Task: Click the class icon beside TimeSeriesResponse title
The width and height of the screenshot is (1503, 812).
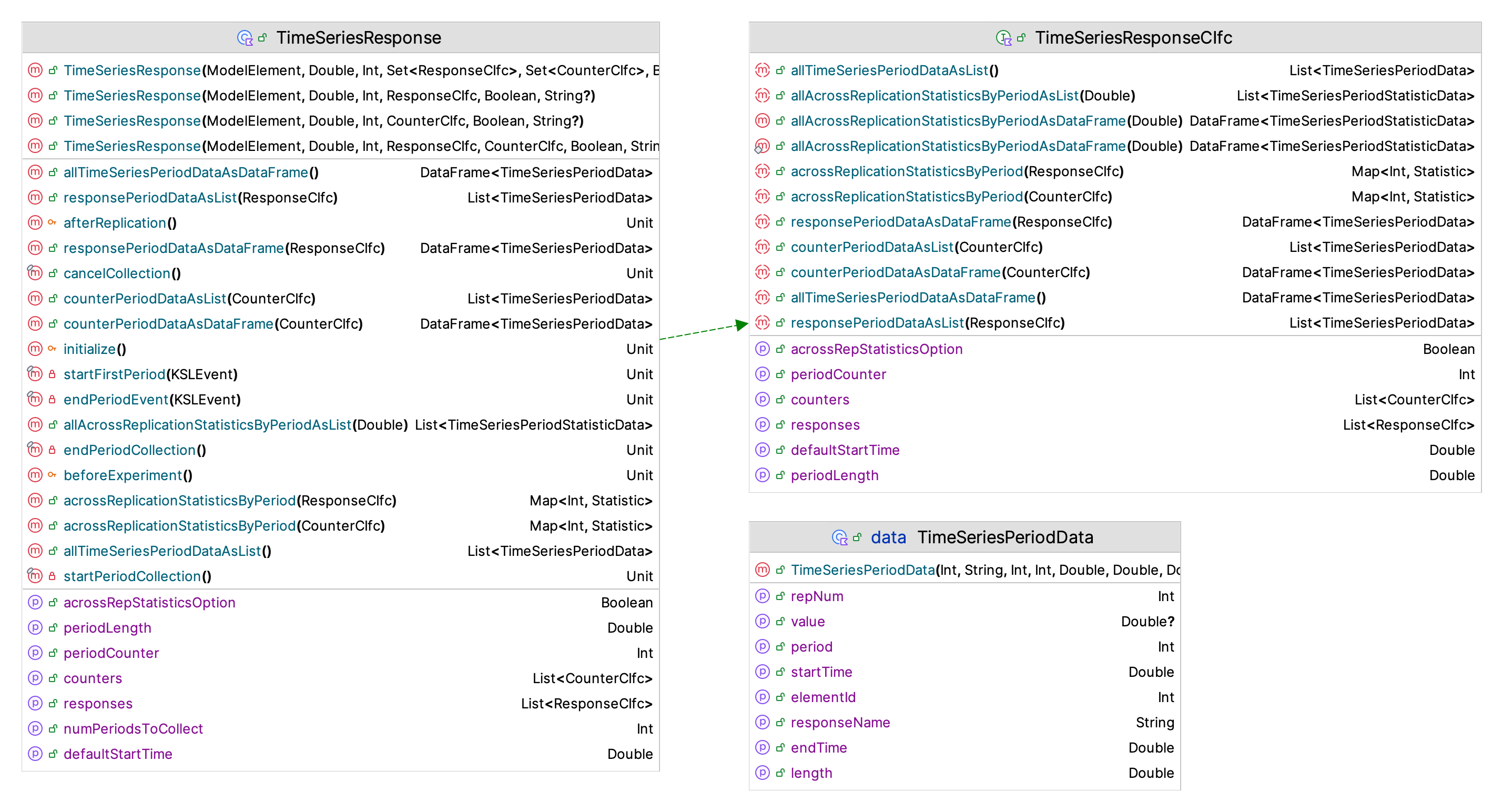Action: pyautogui.click(x=245, y=38)
